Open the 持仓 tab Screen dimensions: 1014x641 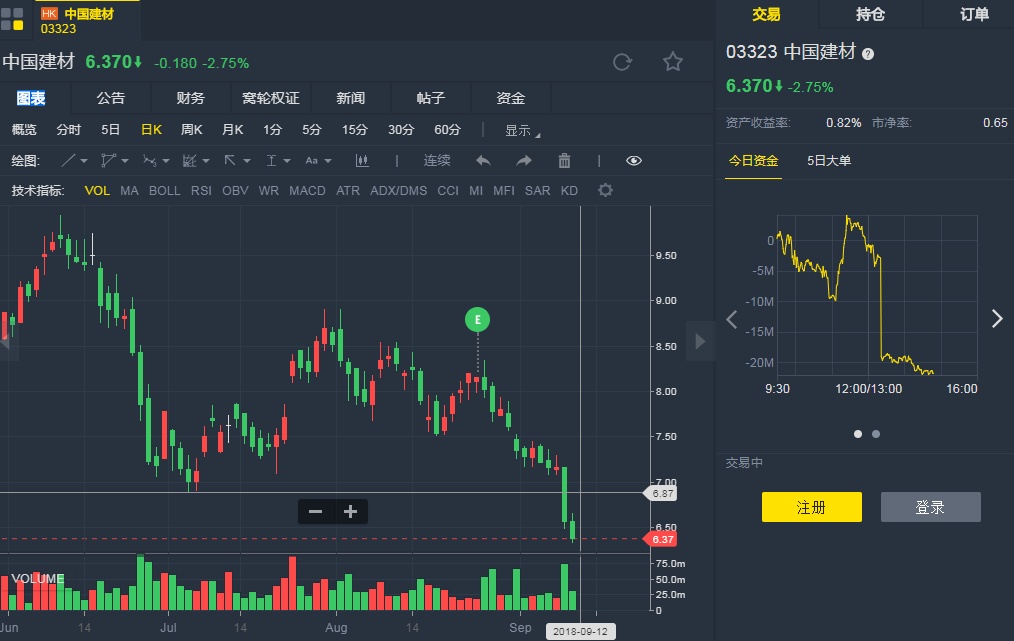click(870, 14)
